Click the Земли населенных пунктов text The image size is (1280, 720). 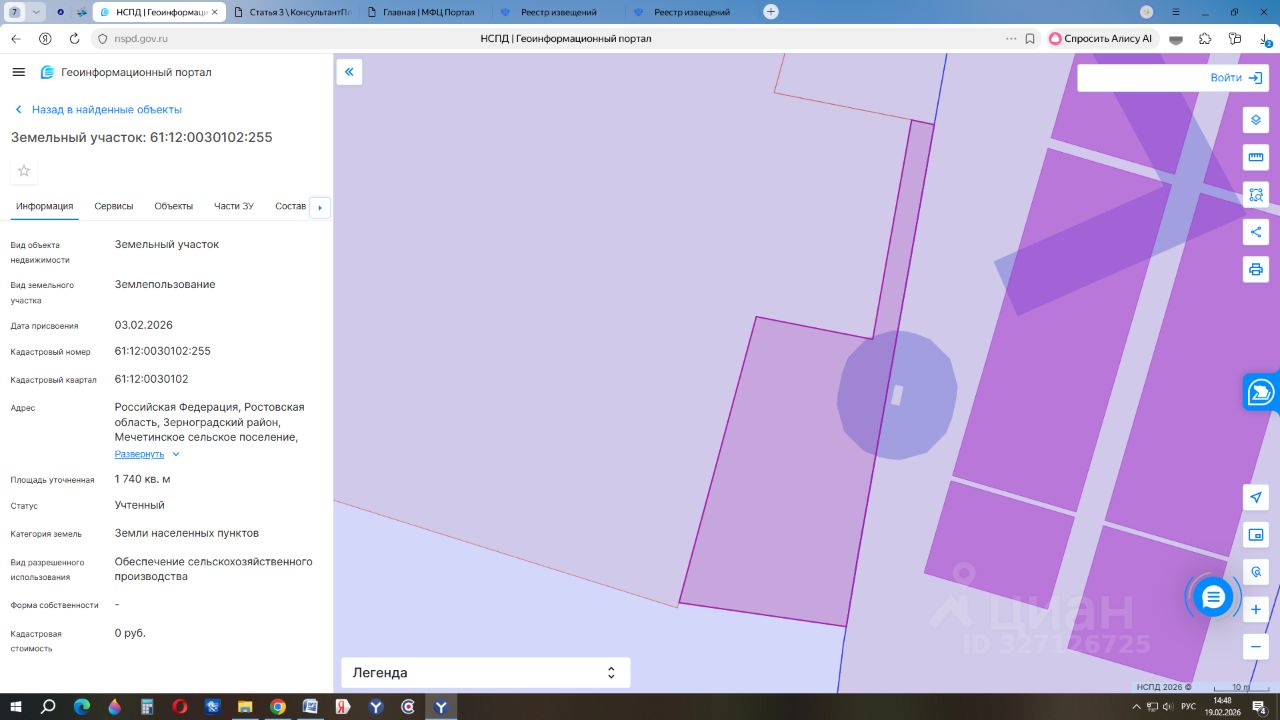click(x=186, y=533)
